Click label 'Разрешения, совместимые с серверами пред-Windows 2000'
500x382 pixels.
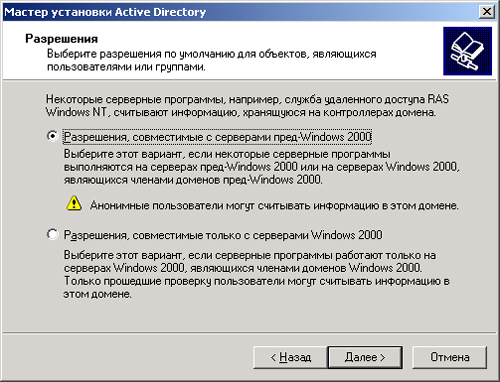pyautogui.click(x=218, y=137)
